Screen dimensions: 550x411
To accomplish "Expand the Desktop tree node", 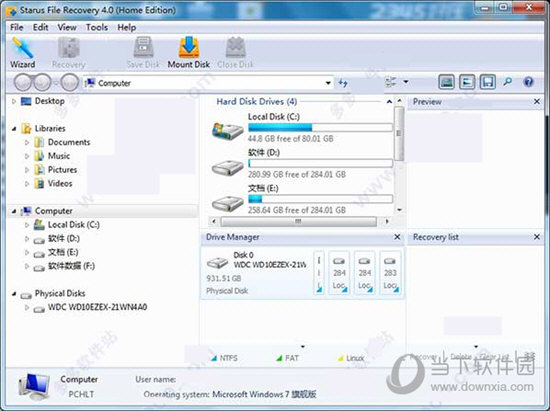I will pos(14,101).
